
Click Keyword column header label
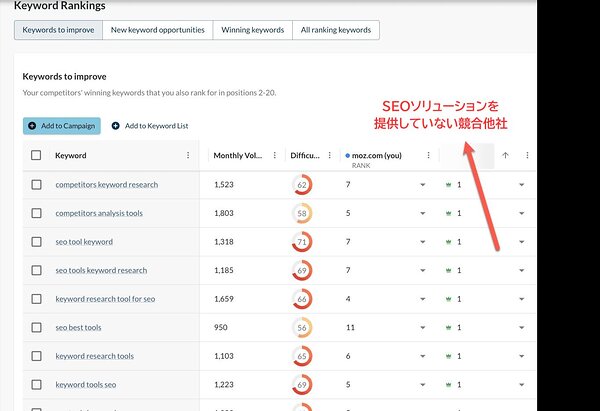(x=71, y=155)
